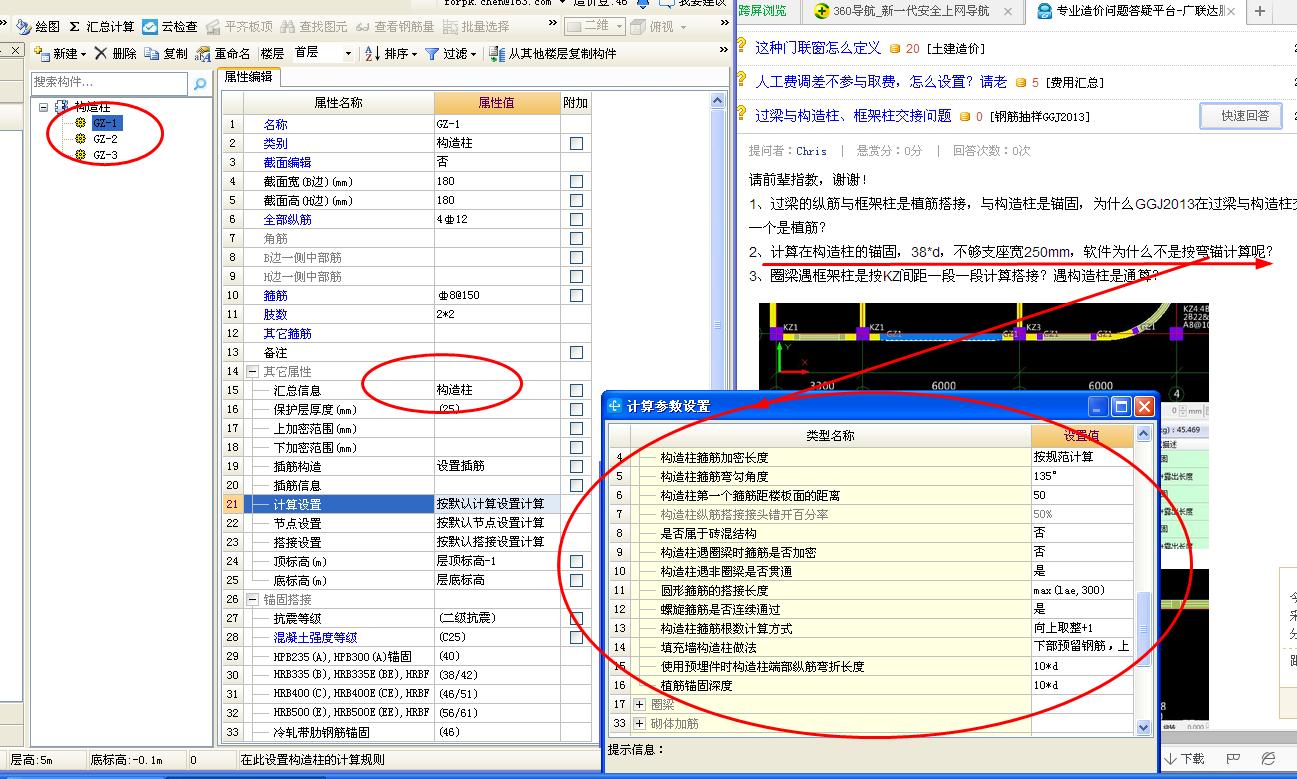Open the 排序 sort menu
The width and height of the screenshot is (1297, 779).
pos(391,54)
